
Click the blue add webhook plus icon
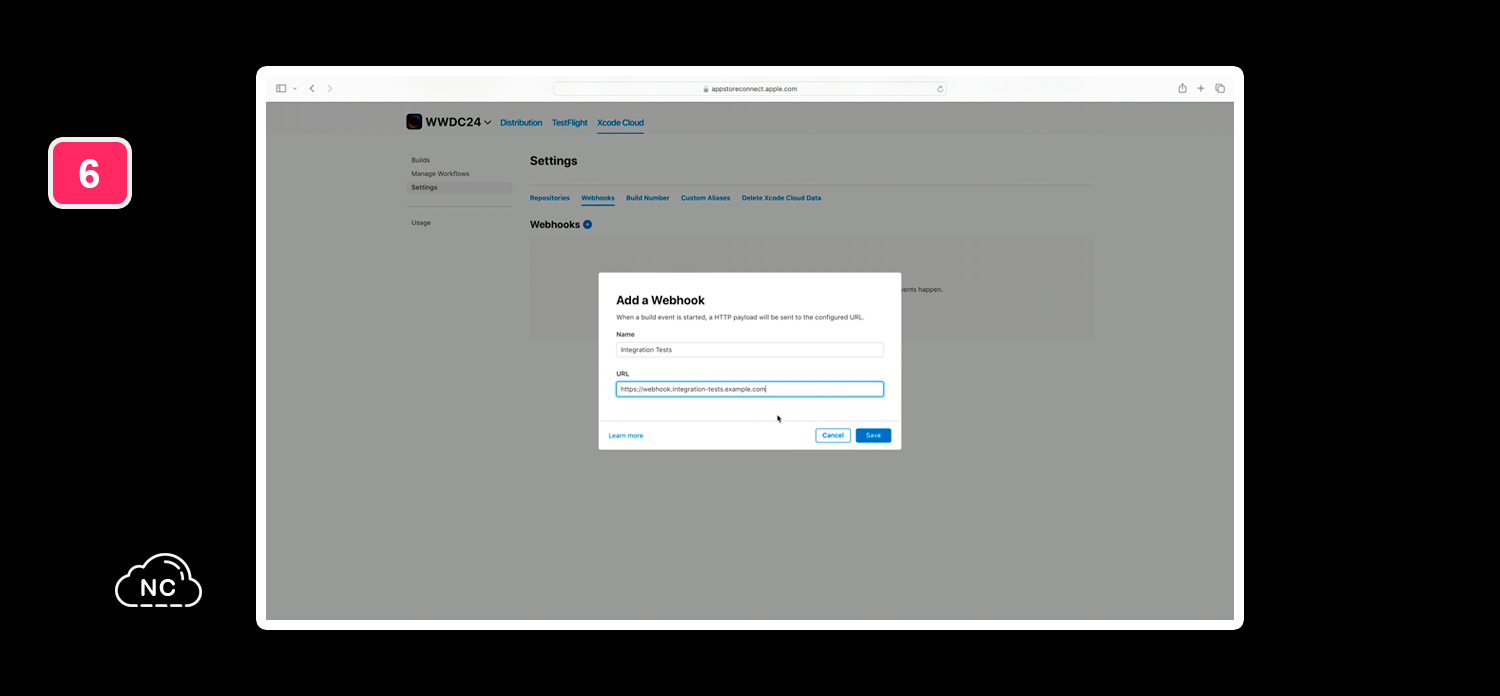587,224
